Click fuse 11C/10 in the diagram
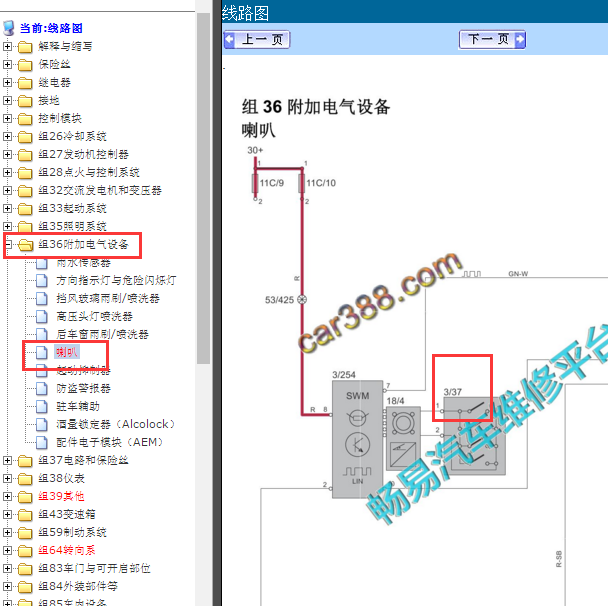 [x=302, y=183]
